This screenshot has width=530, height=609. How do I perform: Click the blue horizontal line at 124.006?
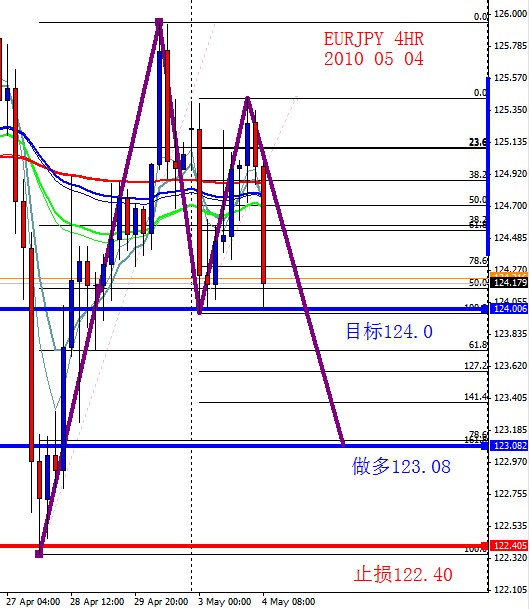(x=243, y=309)
